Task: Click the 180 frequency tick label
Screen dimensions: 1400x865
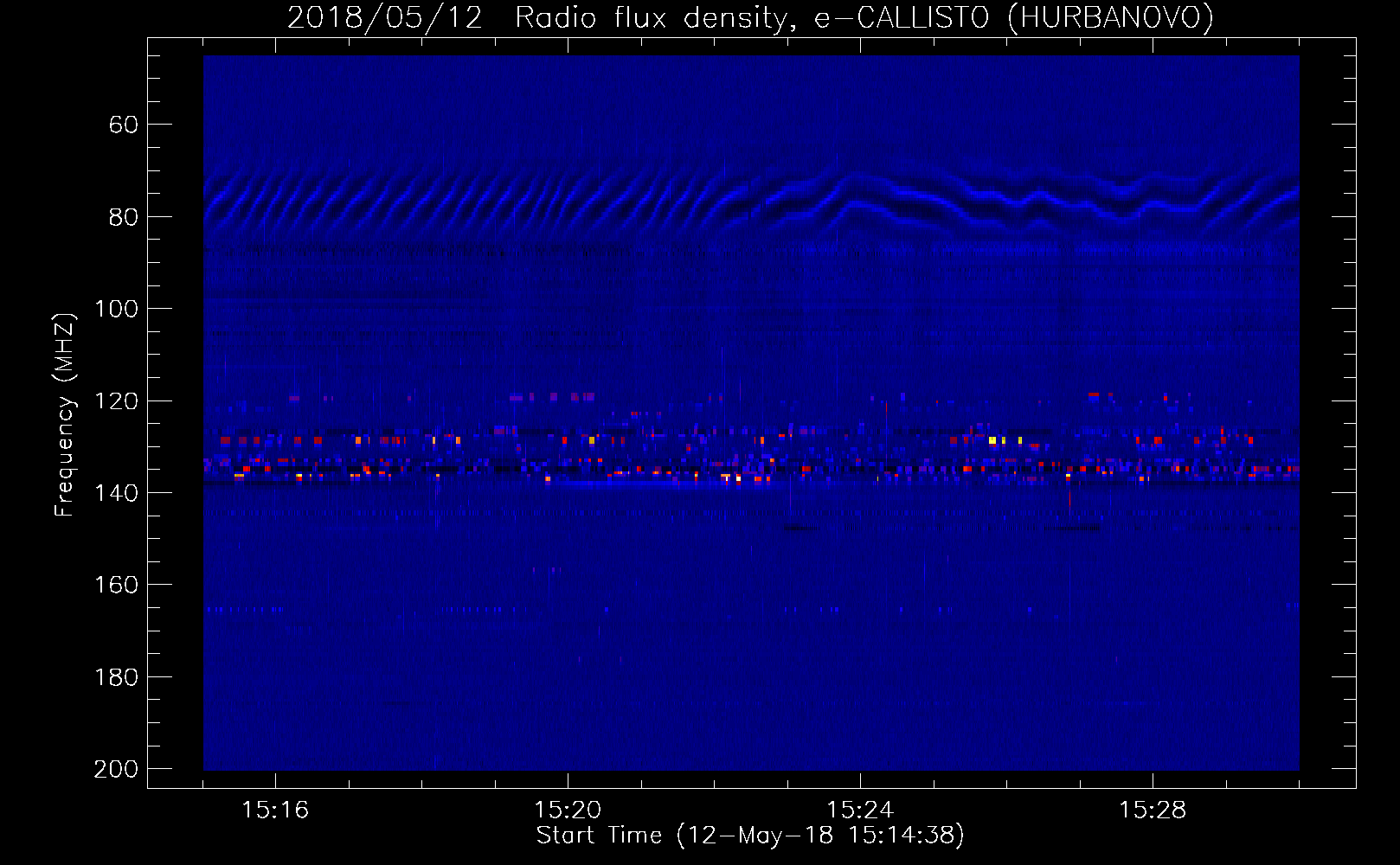Action: (x=116, y=677)
